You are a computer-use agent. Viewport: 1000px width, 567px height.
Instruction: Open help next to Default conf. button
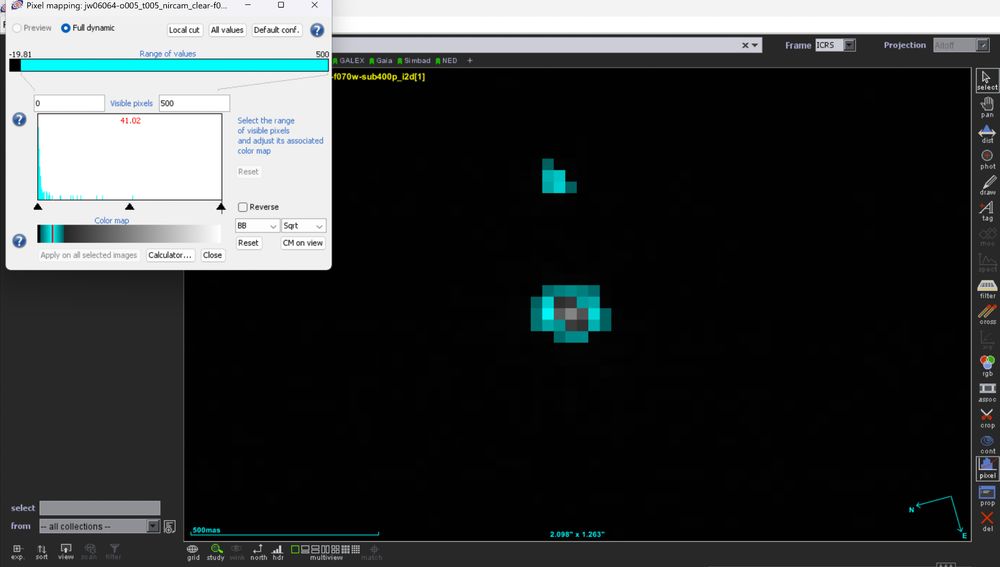coord(317,30)
